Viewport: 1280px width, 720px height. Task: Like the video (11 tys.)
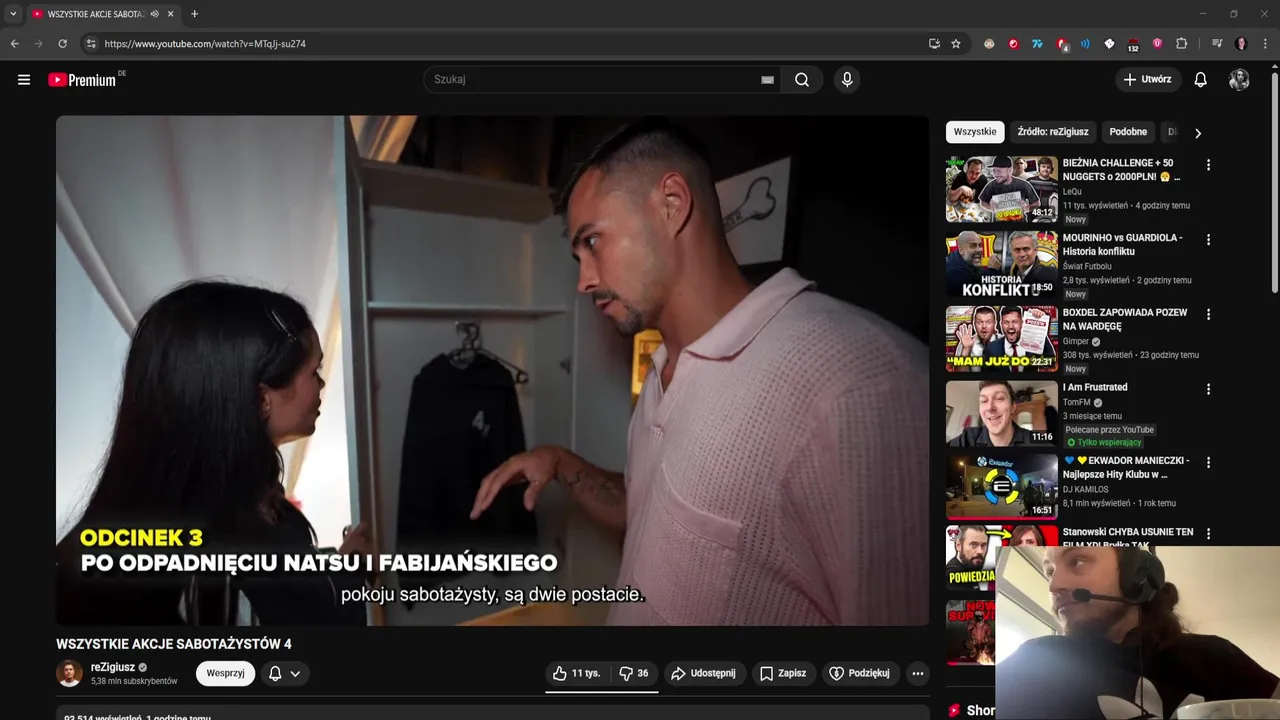[577, 673]
